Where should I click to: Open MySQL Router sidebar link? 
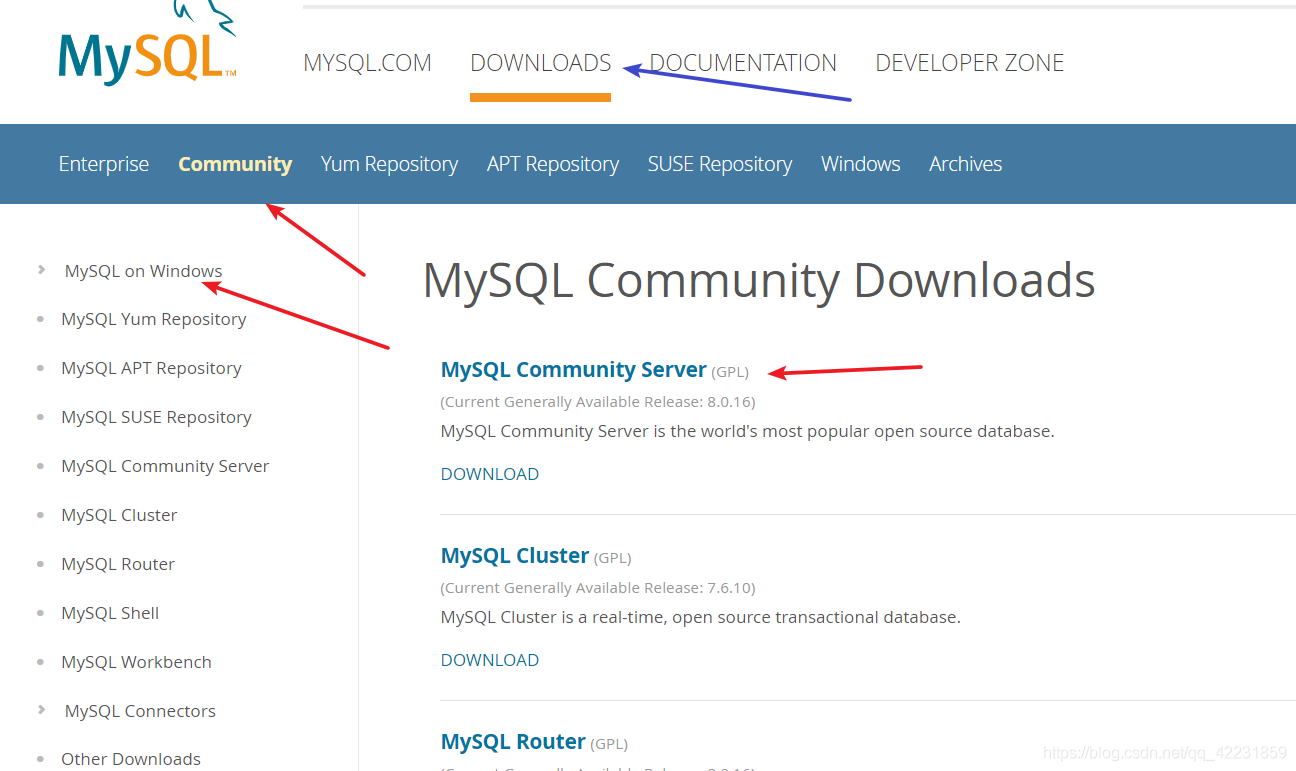pyautogui.click(x=118, y=564)
